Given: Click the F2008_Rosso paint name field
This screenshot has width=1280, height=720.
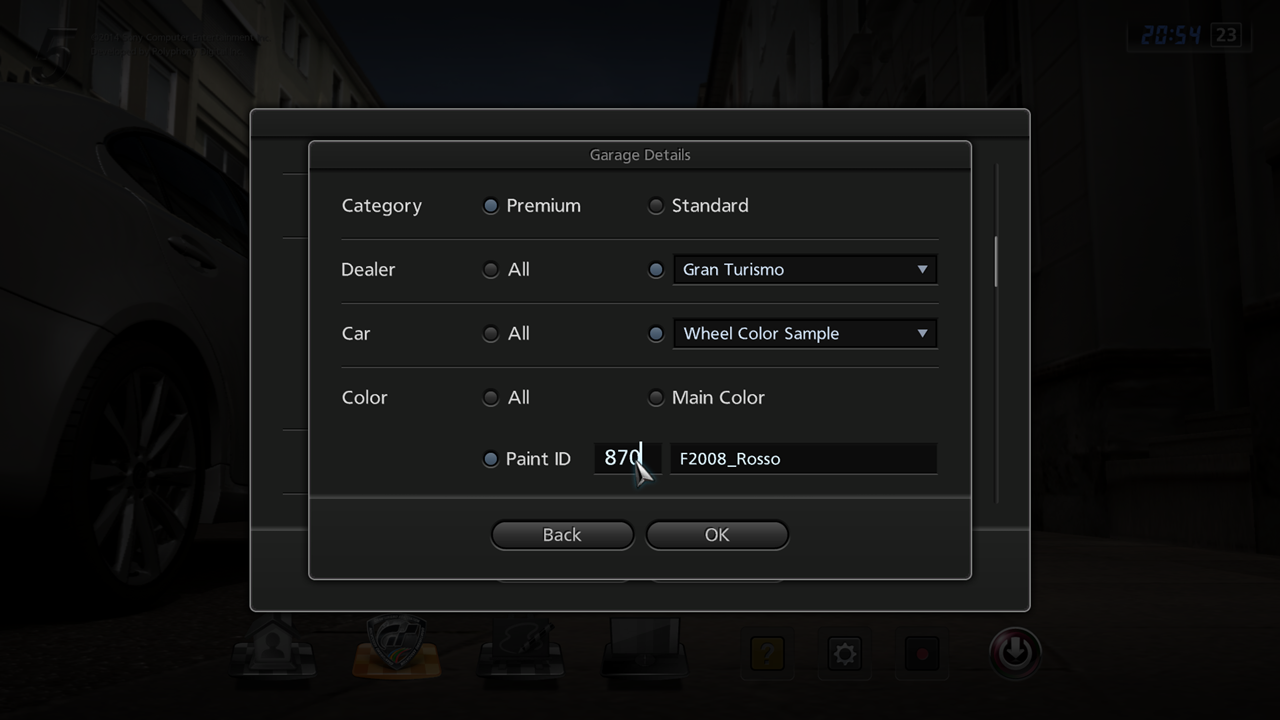Looking at the screenshot, I should [x=803, y=458].
